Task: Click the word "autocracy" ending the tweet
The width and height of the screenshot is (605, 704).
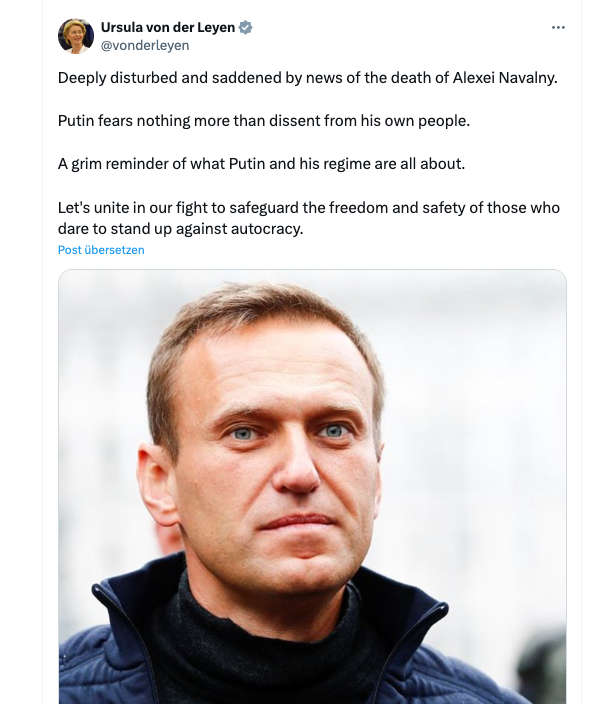Action: click(270, 228)
